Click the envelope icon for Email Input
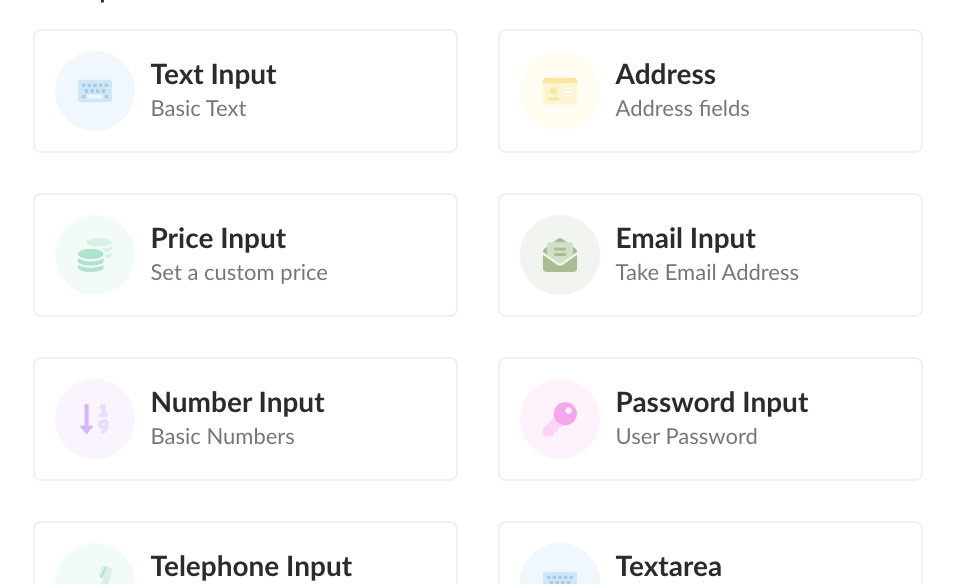Screen dimensions: 954x584 (560, 255)
